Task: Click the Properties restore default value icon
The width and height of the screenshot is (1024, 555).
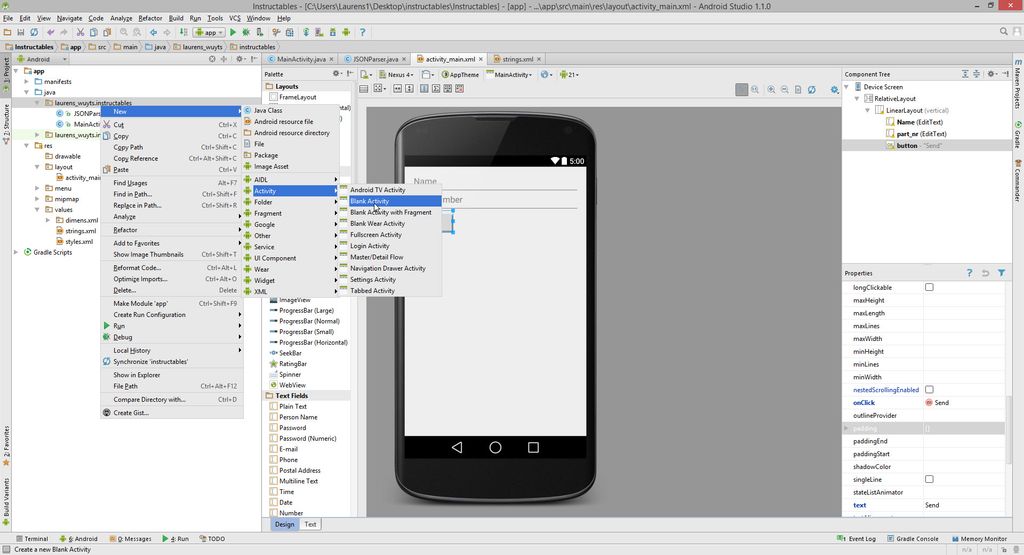Action: [x=985, y=273]
